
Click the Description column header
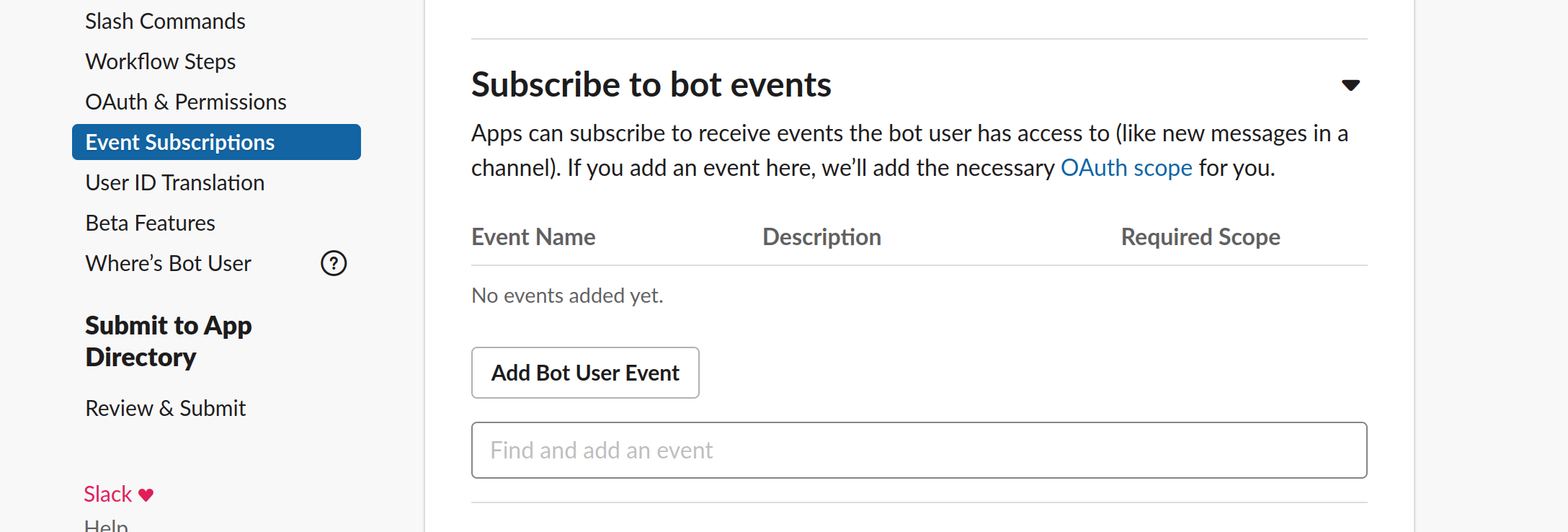[821, 237]
